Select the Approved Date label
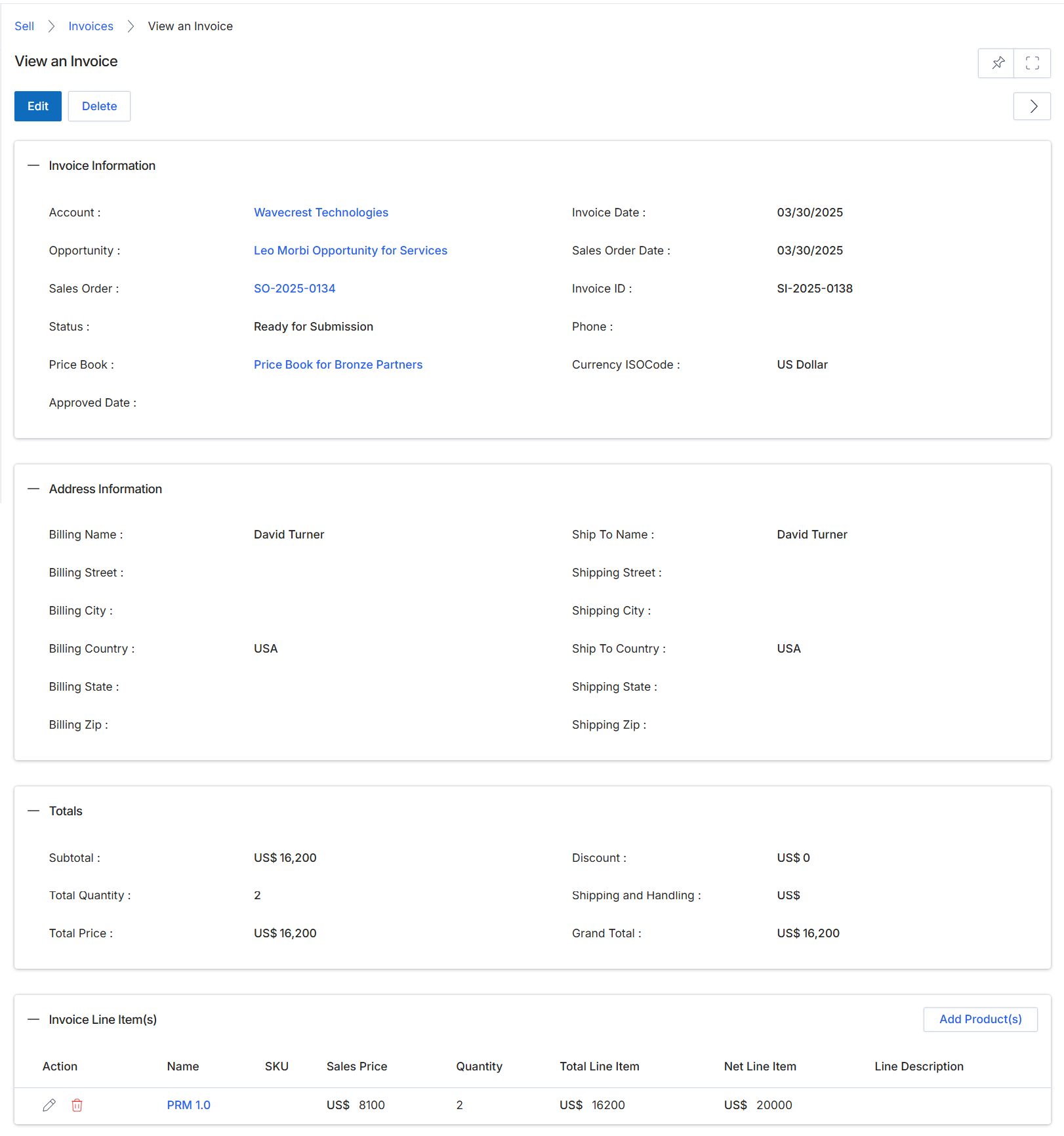 [x=92, y=403]
